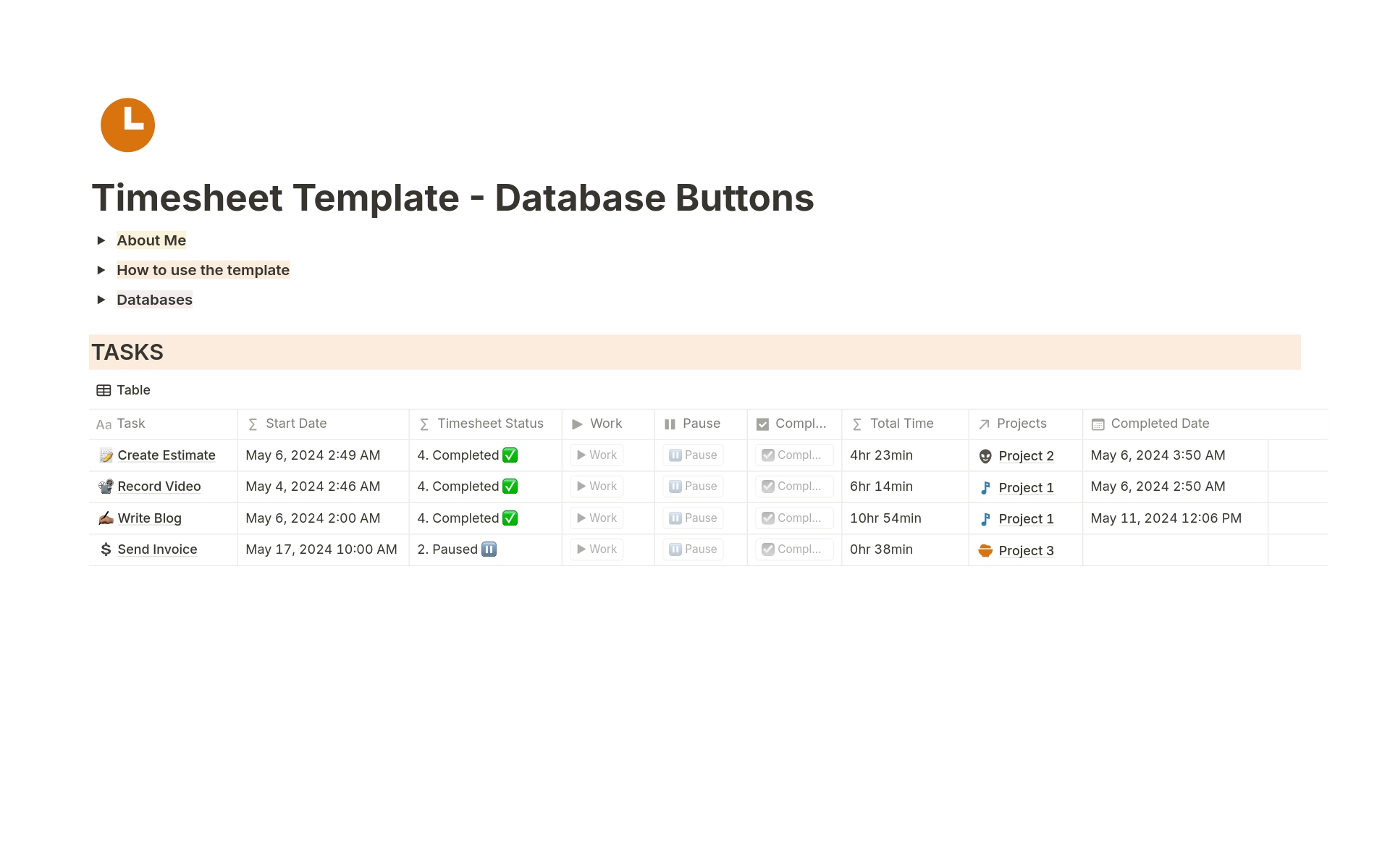Click the dollar icon beside Send Invoice
1390x868 pixels.
click(x=106, y=549)
